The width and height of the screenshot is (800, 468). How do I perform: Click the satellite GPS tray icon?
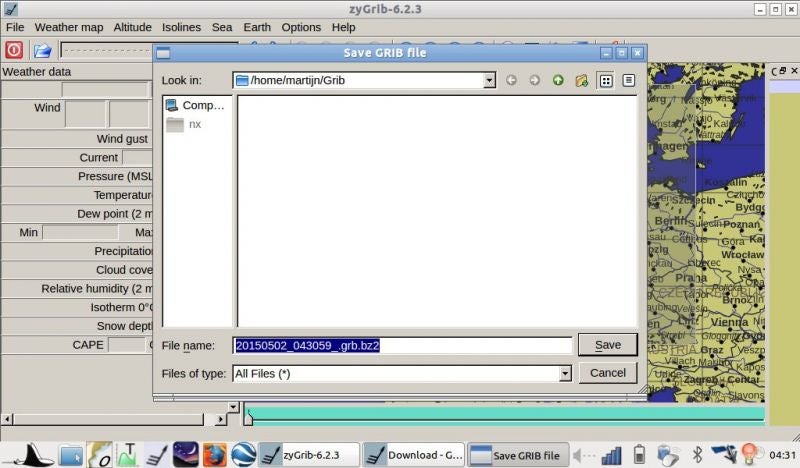coord(724,454)
